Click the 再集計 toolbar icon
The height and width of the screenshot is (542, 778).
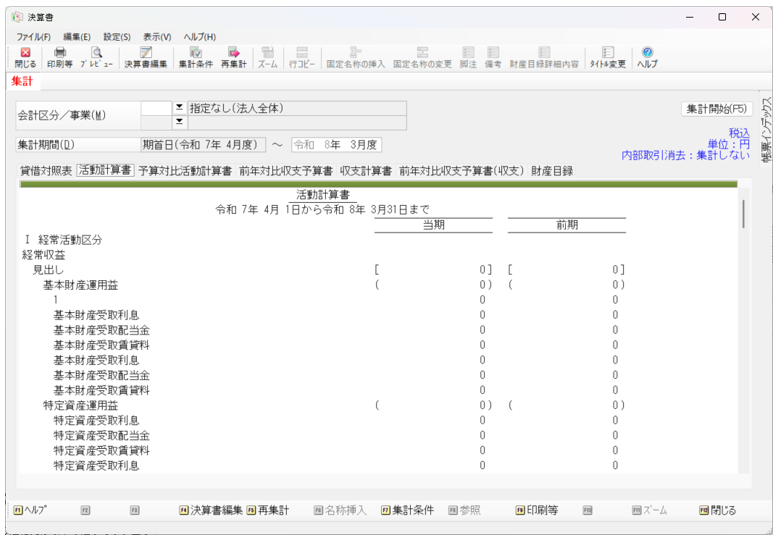point(233,57)
